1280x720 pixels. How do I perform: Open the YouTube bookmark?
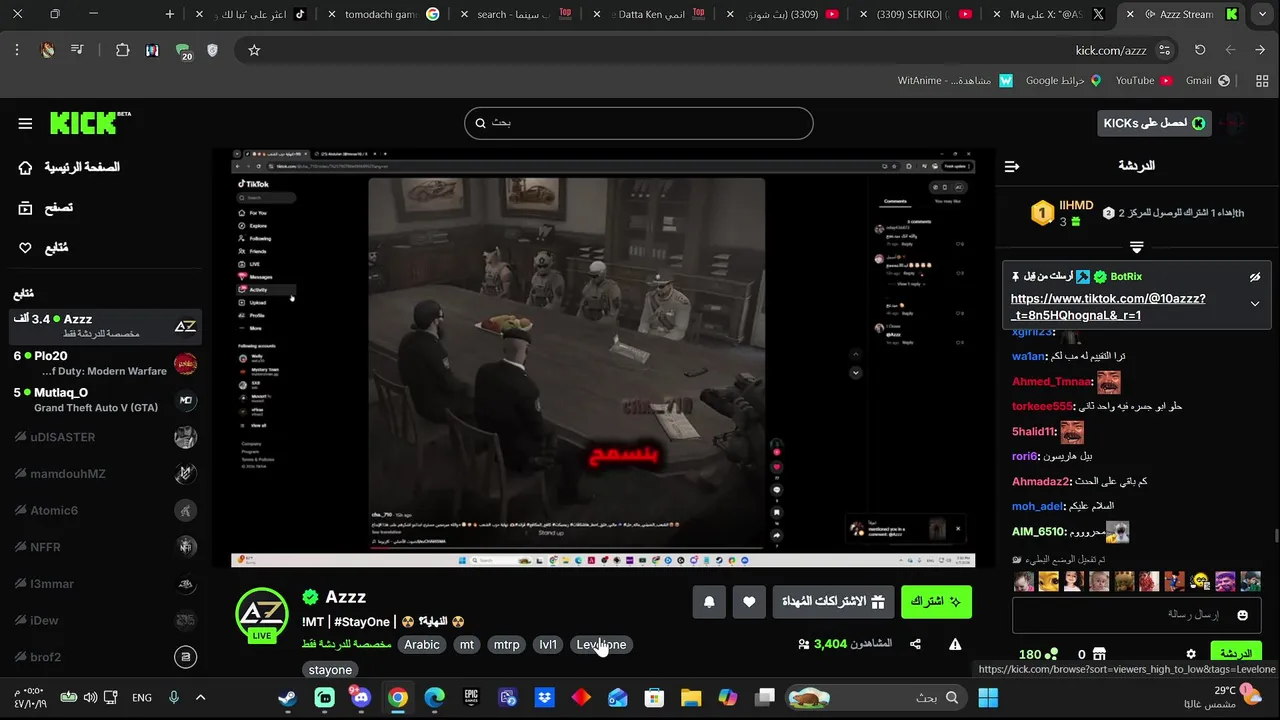(x=1143, y=80)
